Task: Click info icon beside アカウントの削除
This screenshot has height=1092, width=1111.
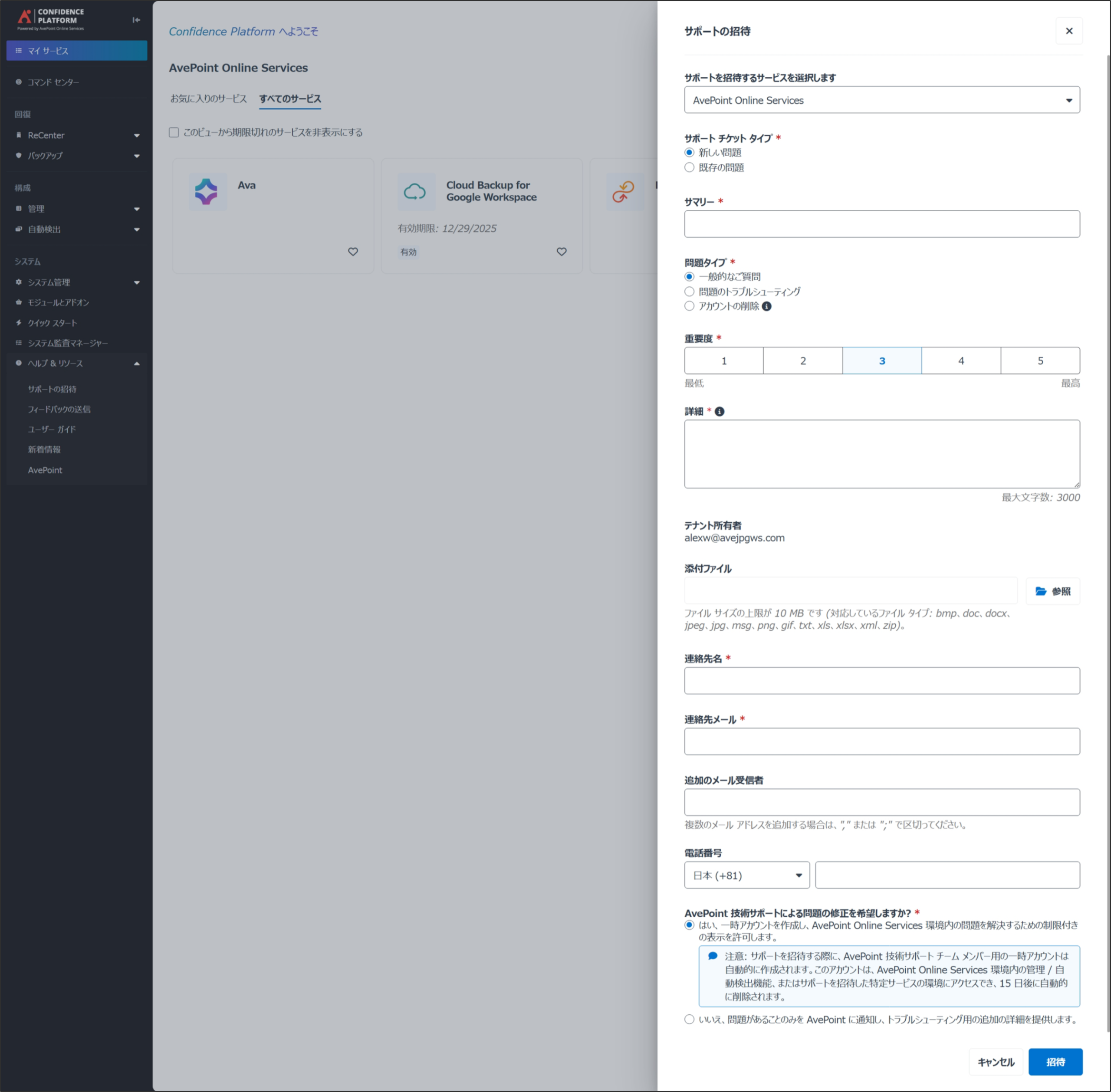Action: [x=766, y=306]
